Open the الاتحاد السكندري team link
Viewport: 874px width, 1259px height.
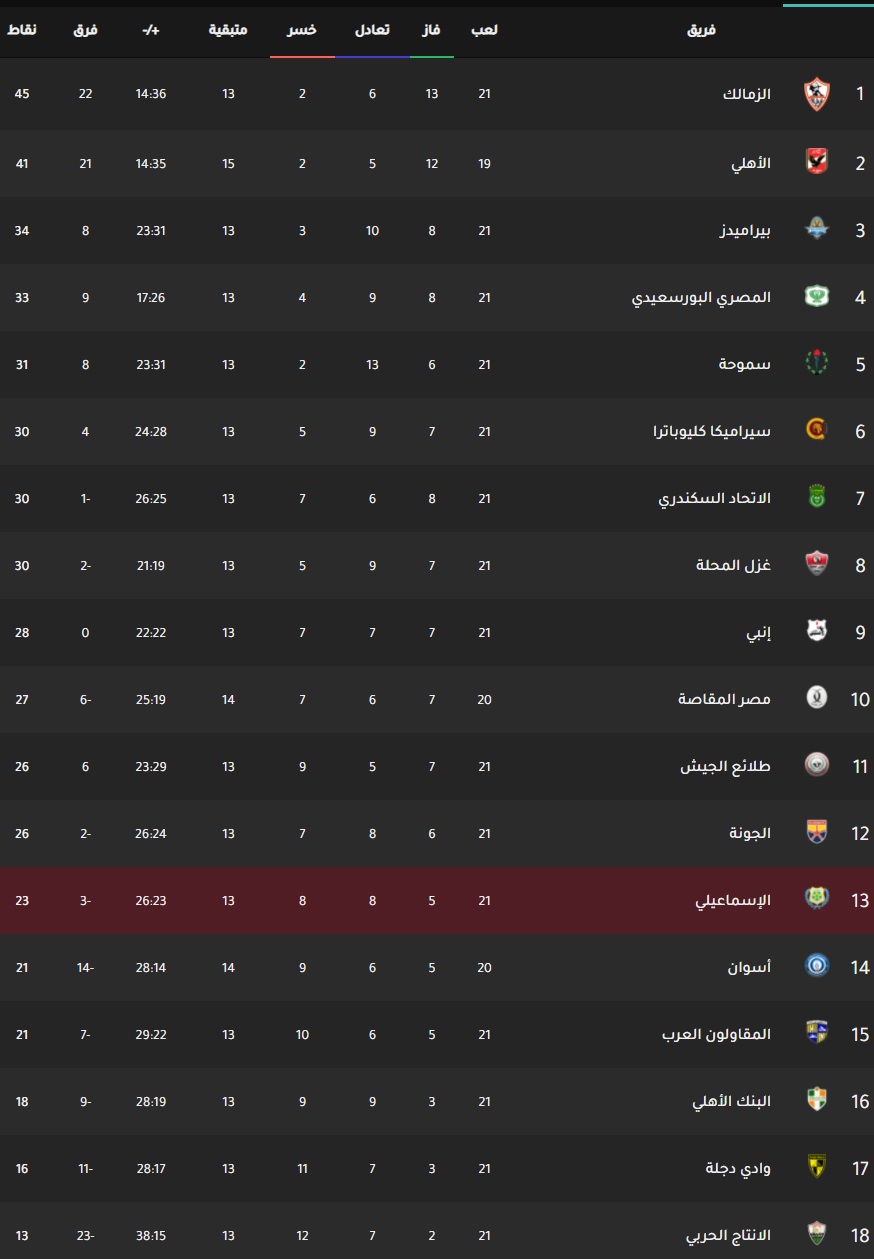point(715,498)
